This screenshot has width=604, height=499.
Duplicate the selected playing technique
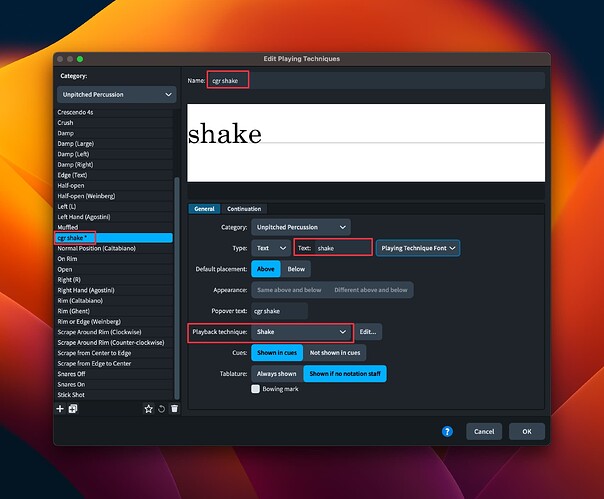(x=73, y=409)
